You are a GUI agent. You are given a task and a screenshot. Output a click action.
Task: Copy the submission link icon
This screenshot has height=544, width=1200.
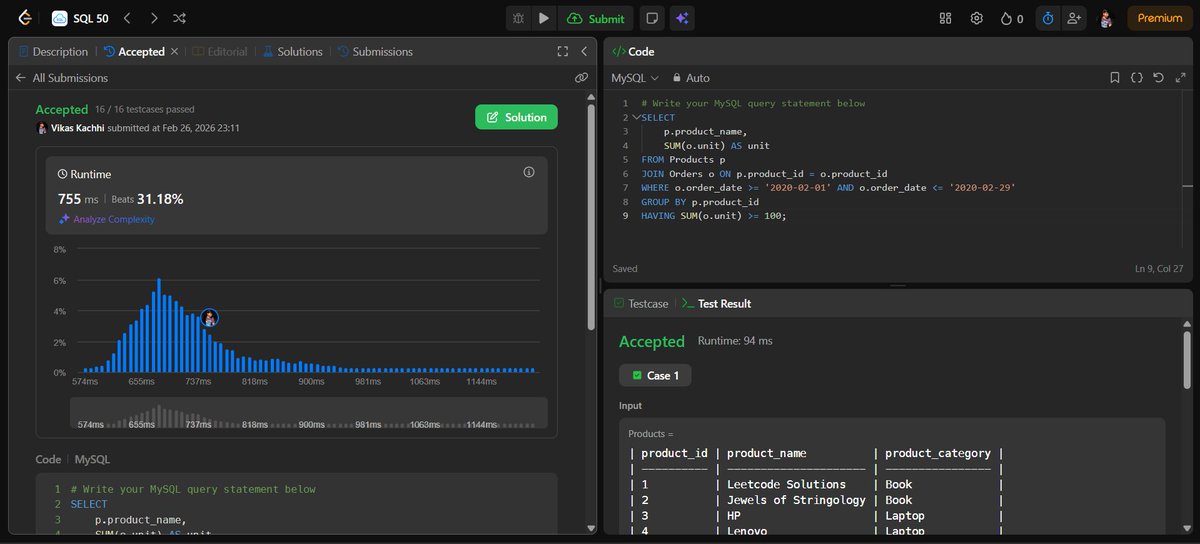coord(581,77)
